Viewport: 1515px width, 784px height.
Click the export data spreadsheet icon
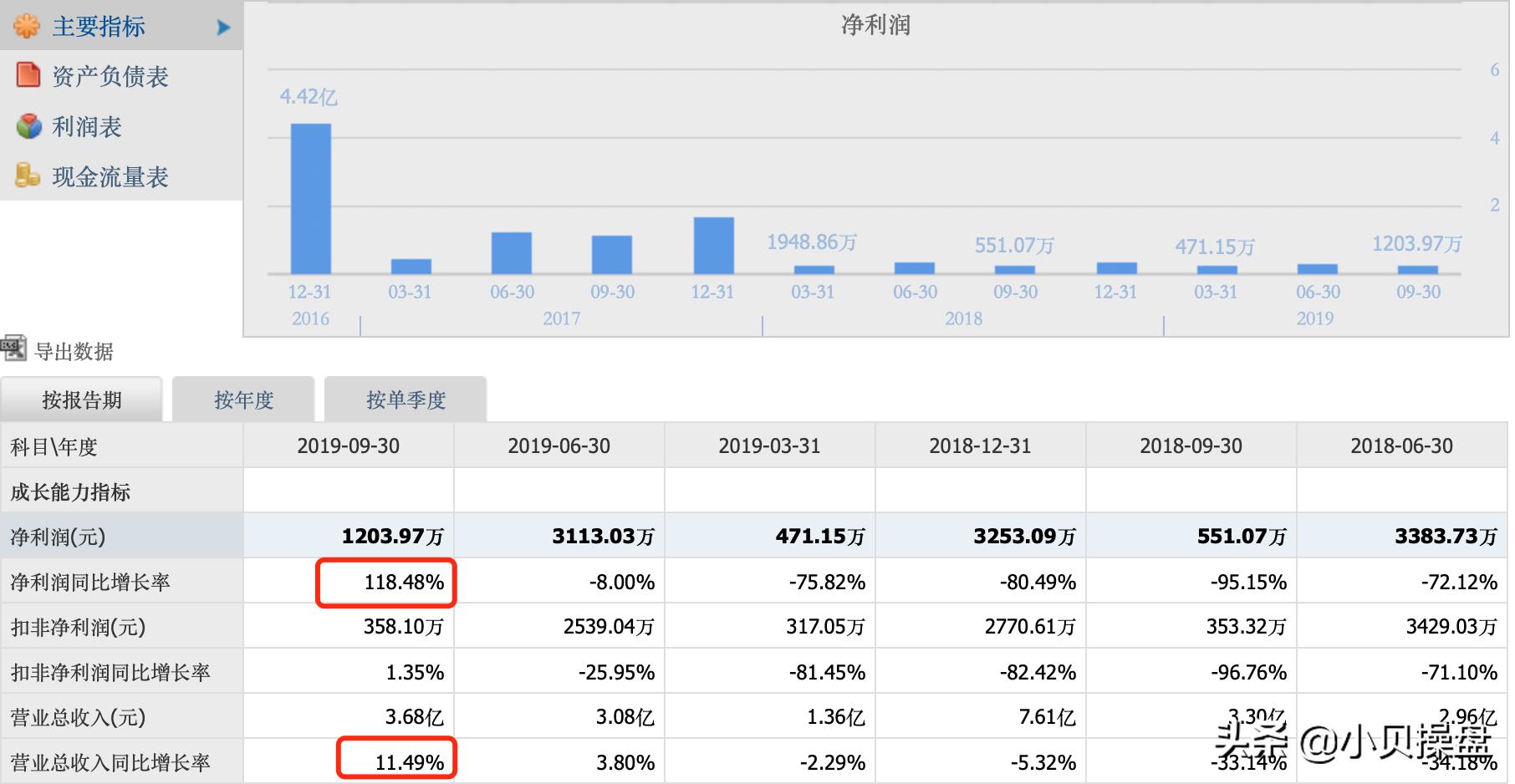(13, 349)
